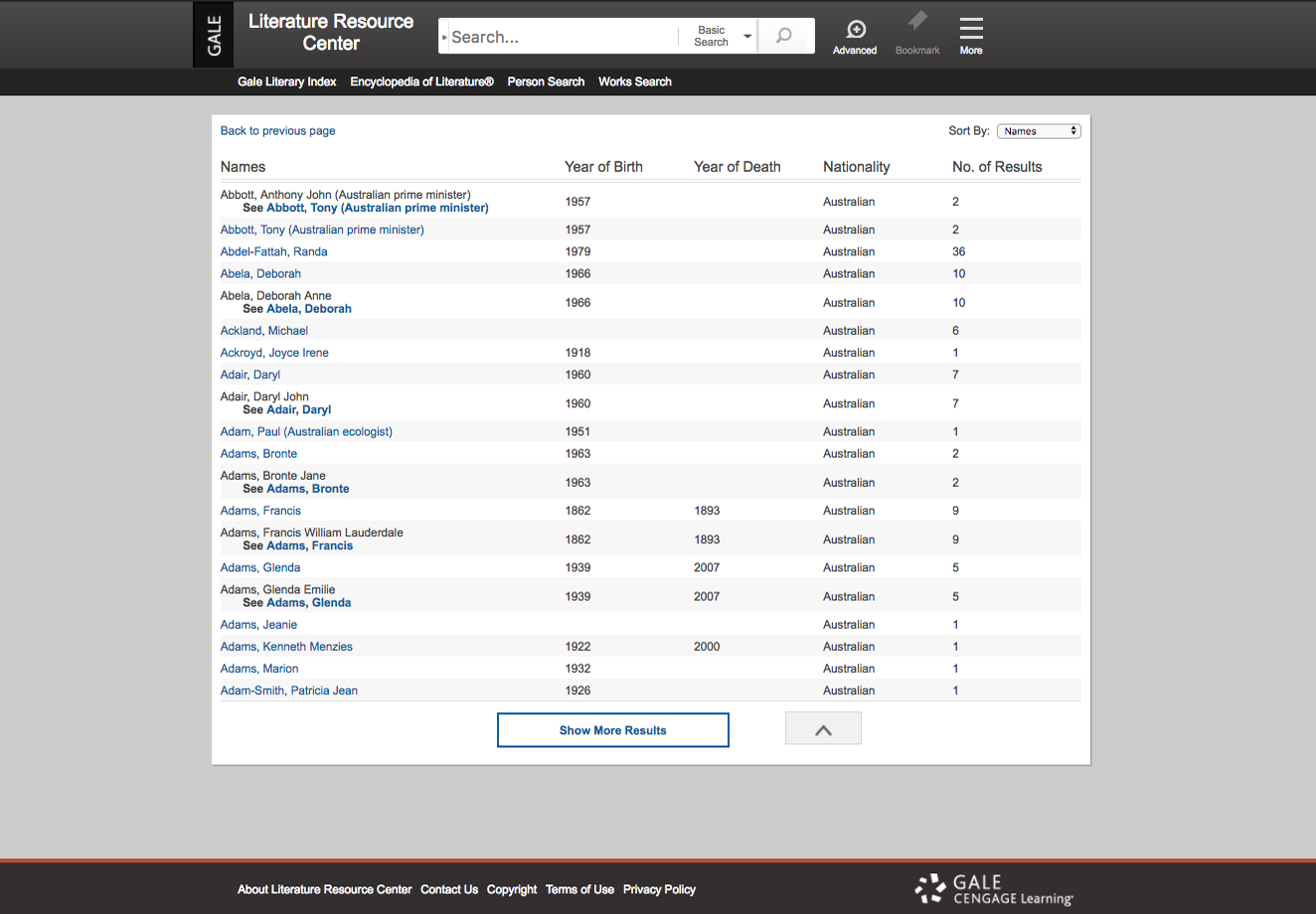The image size is (1316, 914).
Task: Open Ackland, Michael entry
Action: pyautogui.click(x=264, y=331)
